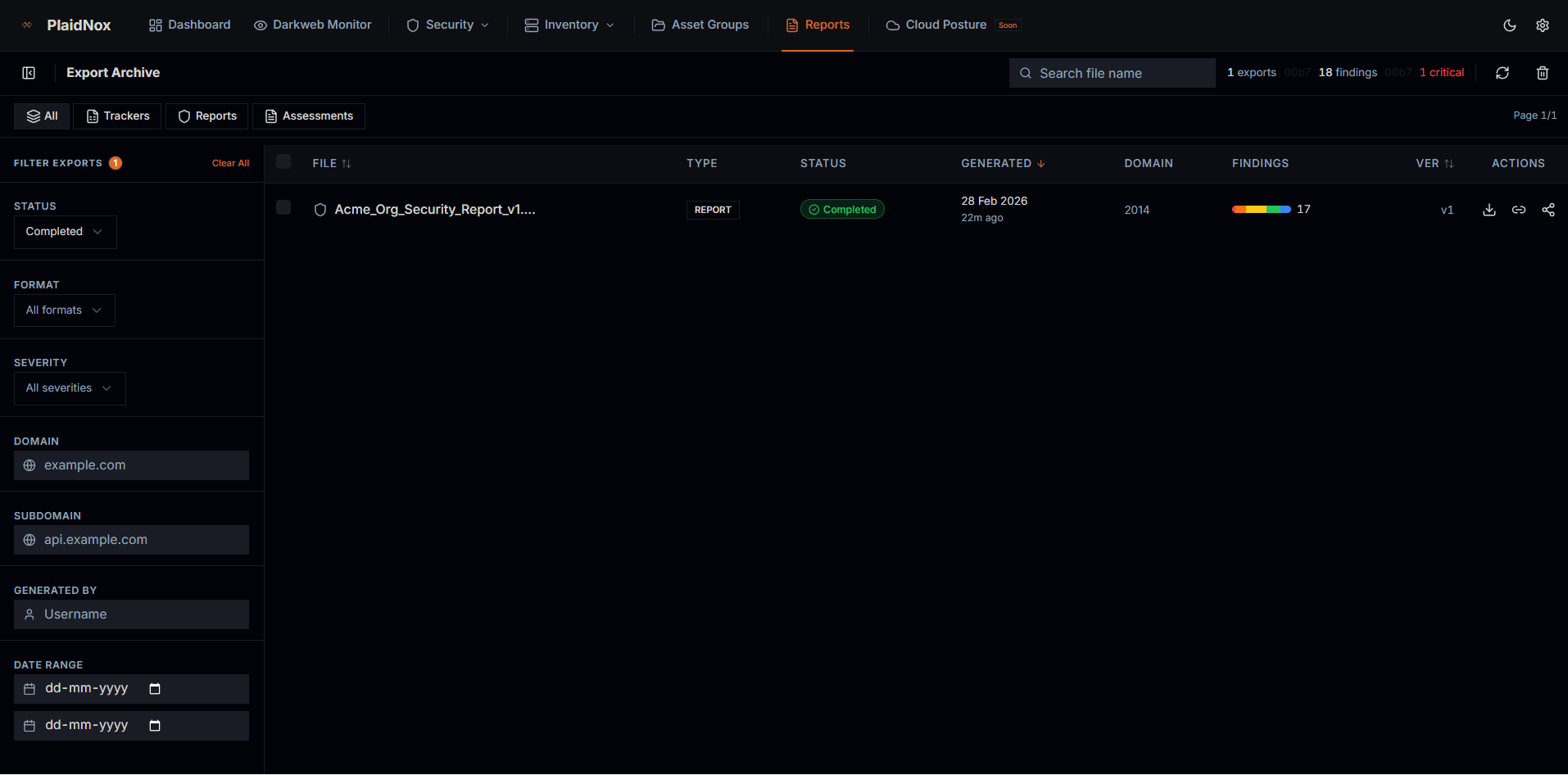This screenshot has width=1568, height=775.
Task: Click the trash delete icon in header
Action: tap(1543, 73)
